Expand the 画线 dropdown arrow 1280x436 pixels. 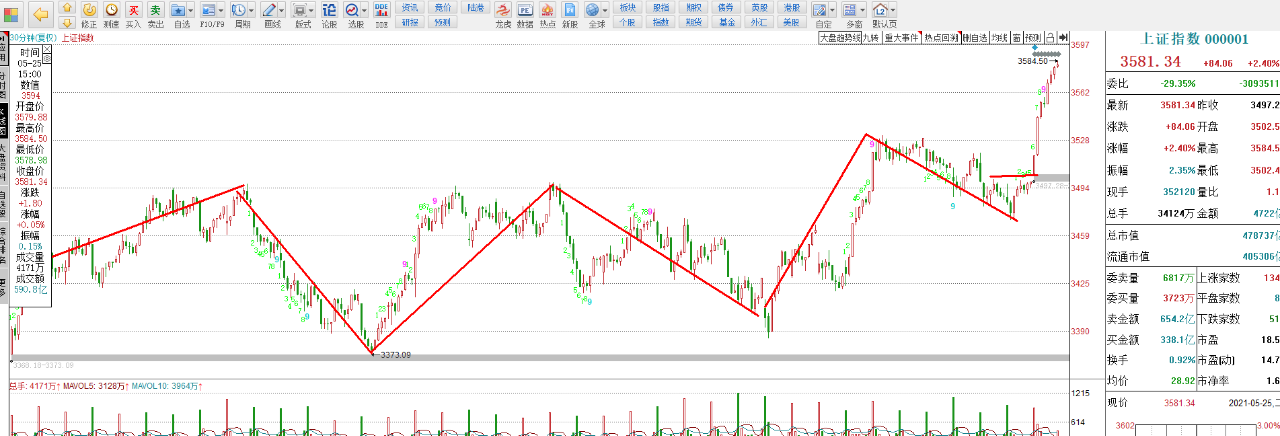click(x=283, y=10)
